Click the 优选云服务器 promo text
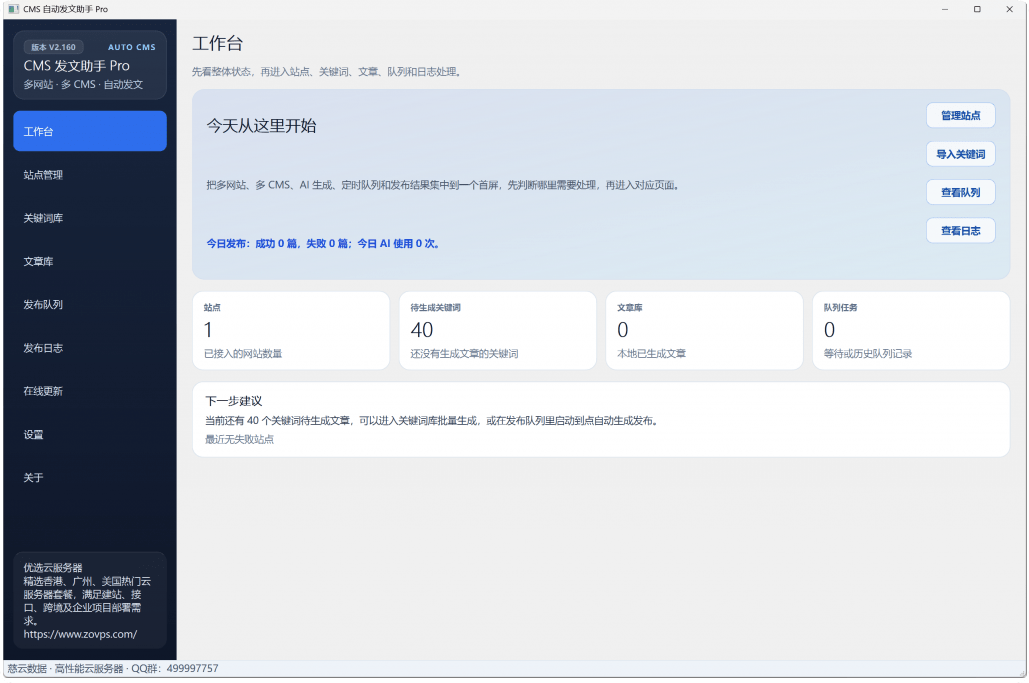 [53, 568]
